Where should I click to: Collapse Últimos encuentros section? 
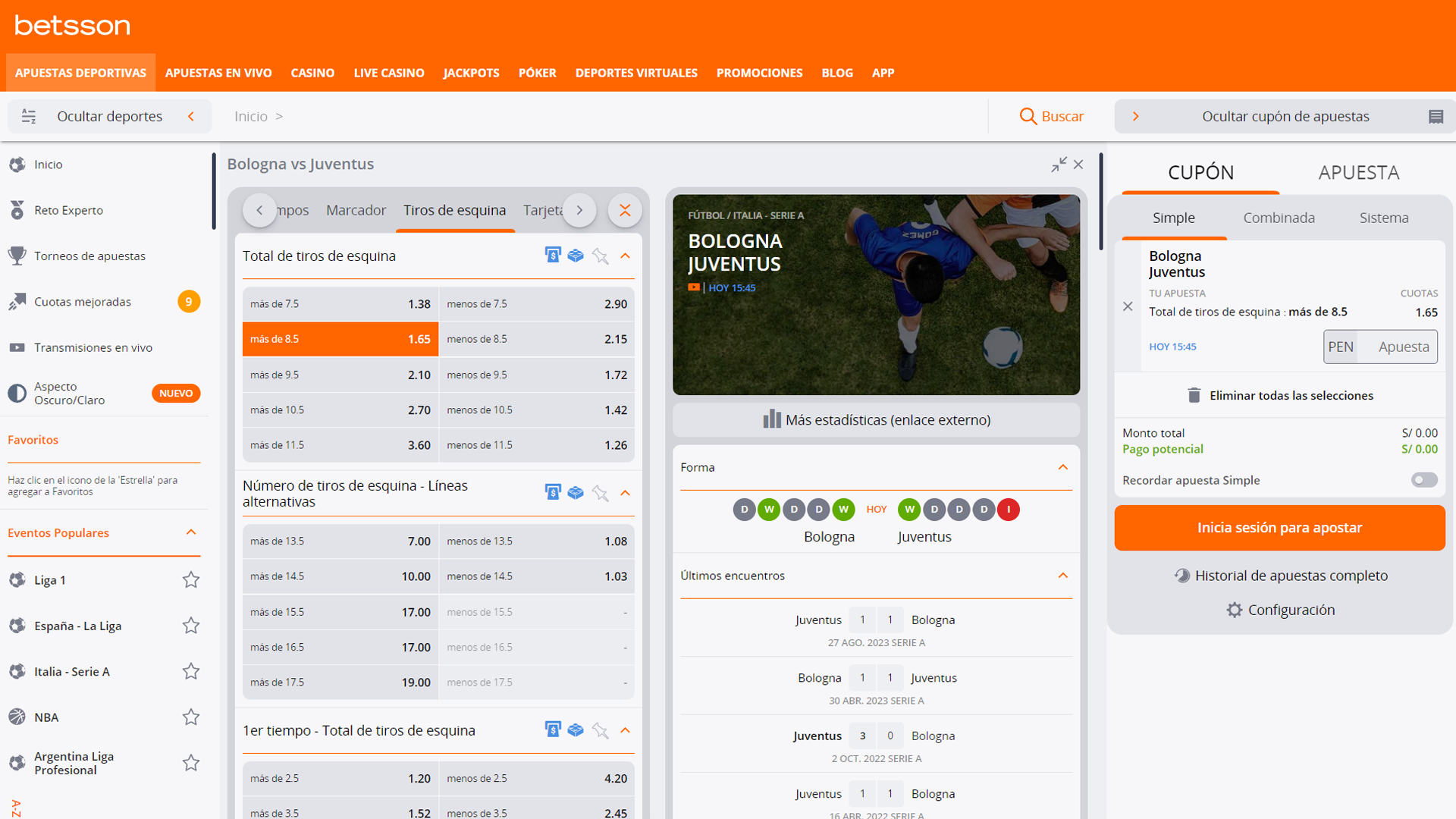1063,576
